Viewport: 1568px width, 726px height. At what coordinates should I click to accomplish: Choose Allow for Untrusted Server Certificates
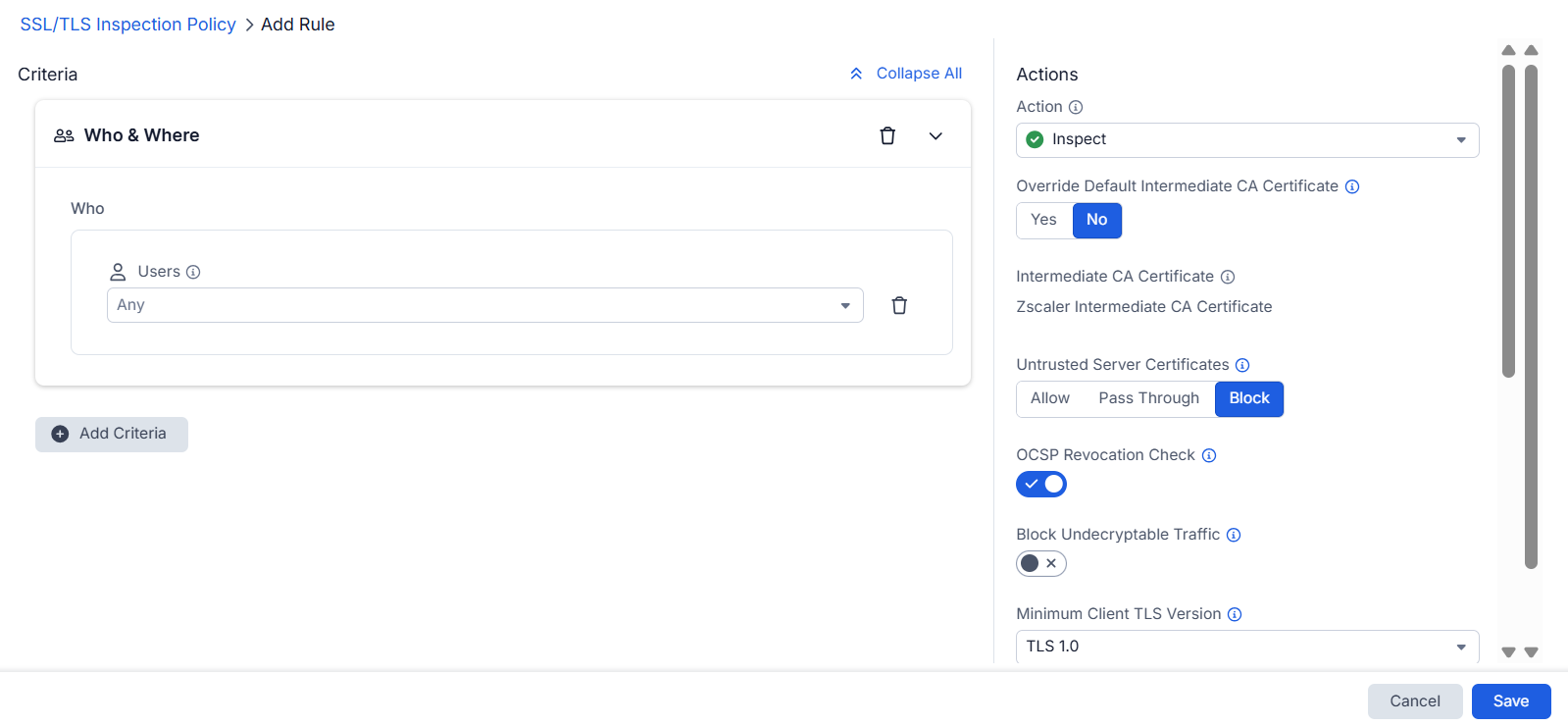pos(1050,398)
